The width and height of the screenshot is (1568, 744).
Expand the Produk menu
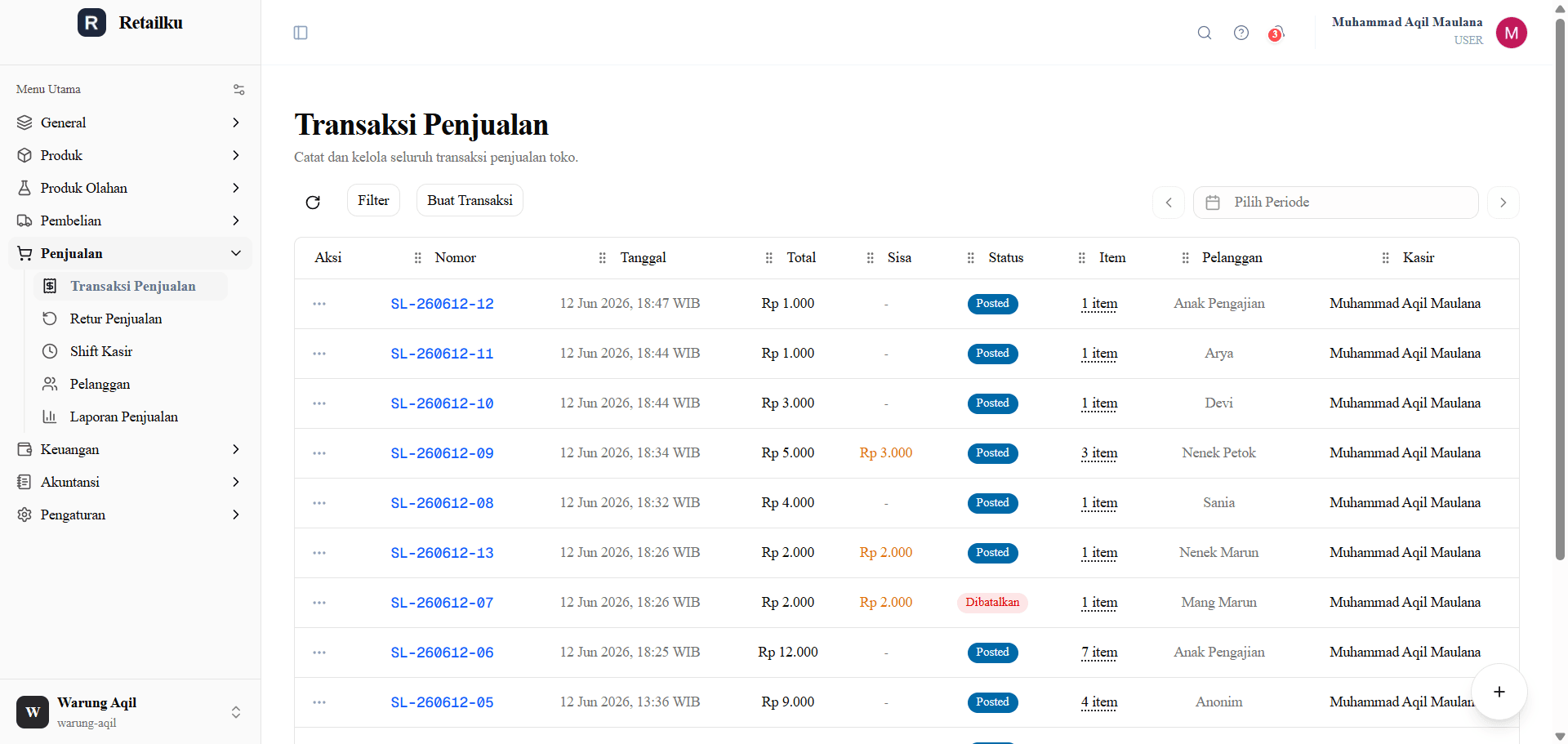click(131, 155)
